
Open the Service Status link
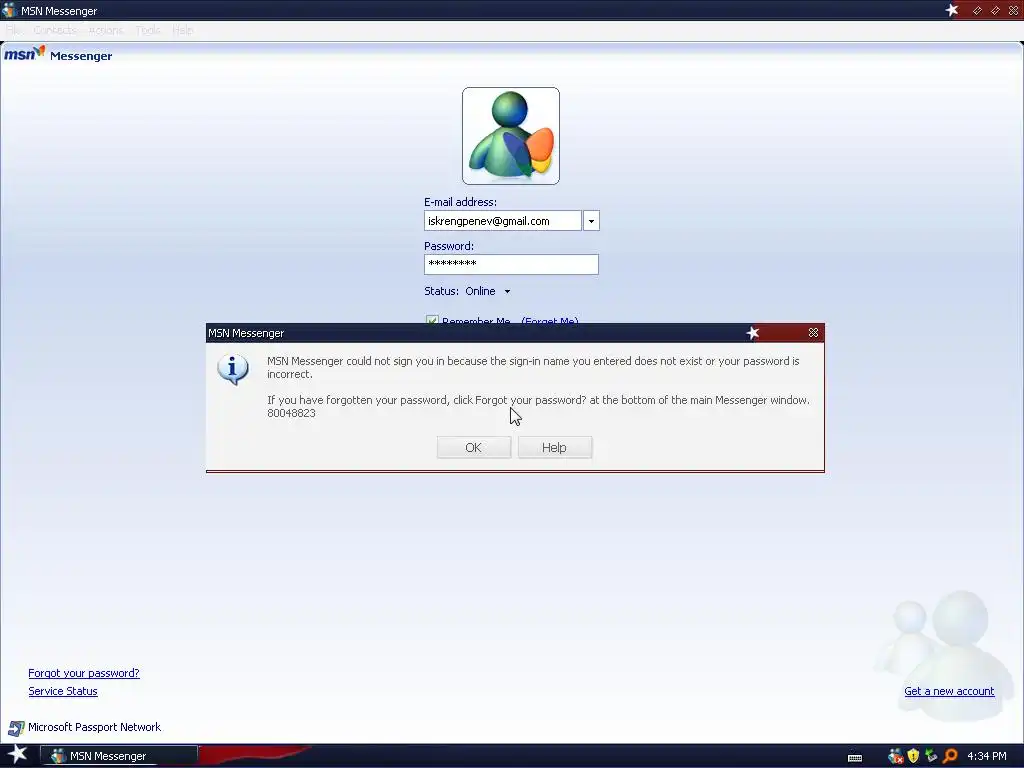point(63,691)
